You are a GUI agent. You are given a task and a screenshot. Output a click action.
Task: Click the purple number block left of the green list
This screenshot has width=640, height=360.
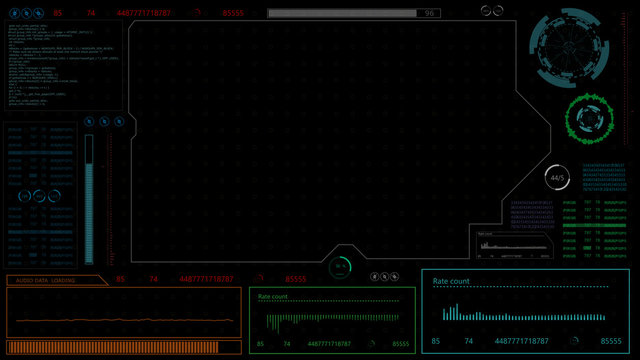(532, 215)
